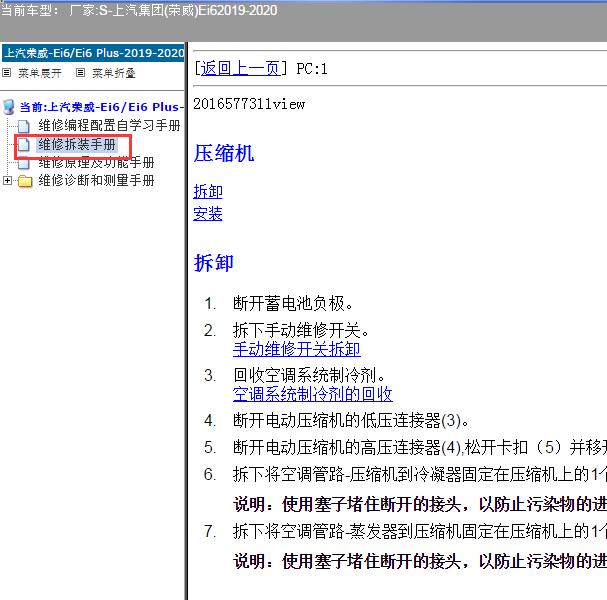
Task: Click the folder icon of 维修诊断和测量手册
Action: (25, 181)
